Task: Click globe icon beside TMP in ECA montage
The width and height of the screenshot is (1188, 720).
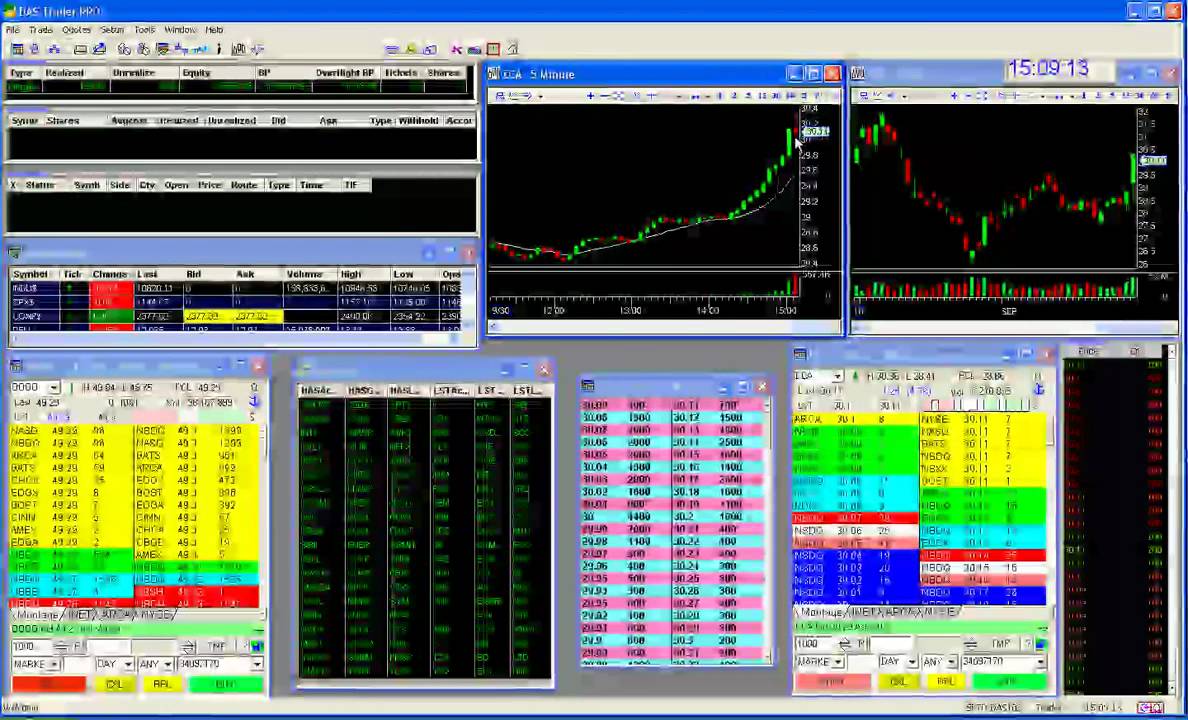Action: point(1040,643)
